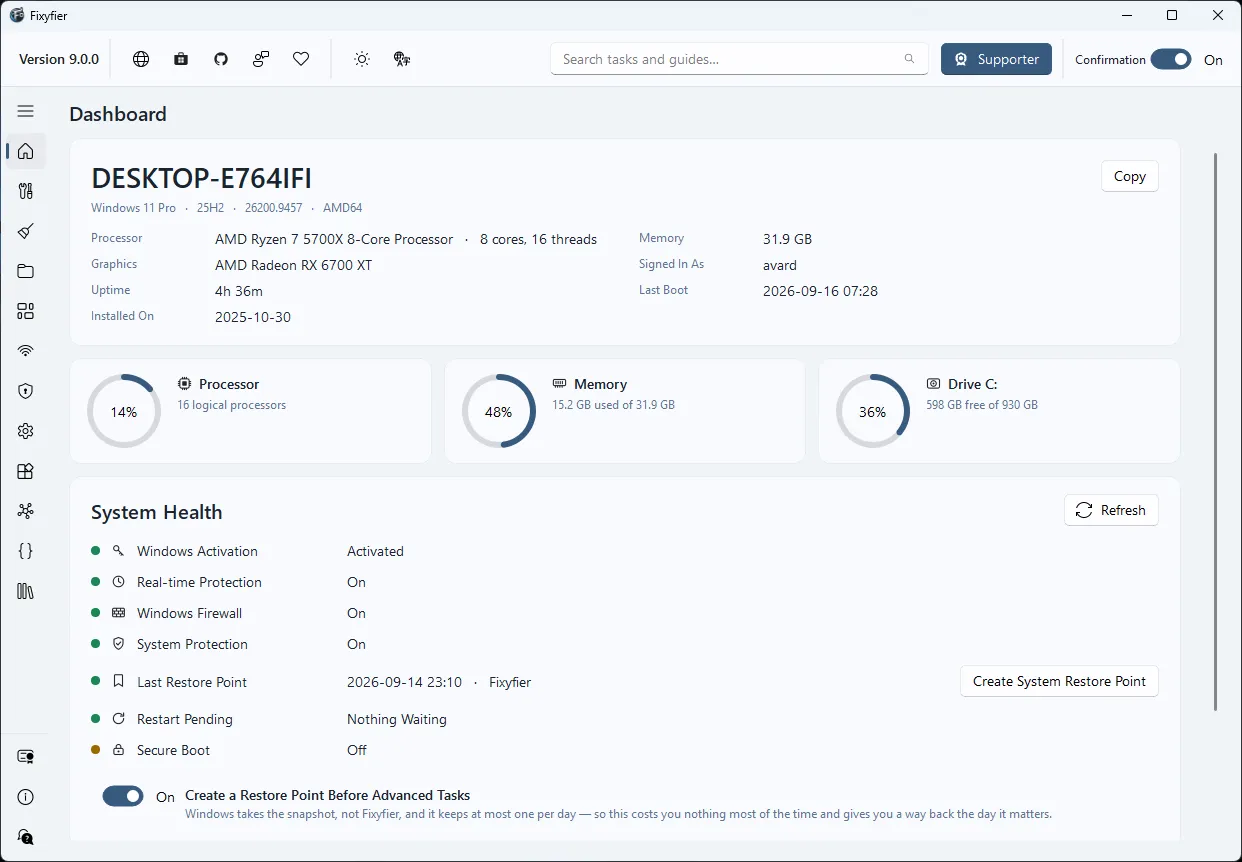Go to the Home dashboard sidebar icon
The image size is (1242, 862).
coord(26,151)
